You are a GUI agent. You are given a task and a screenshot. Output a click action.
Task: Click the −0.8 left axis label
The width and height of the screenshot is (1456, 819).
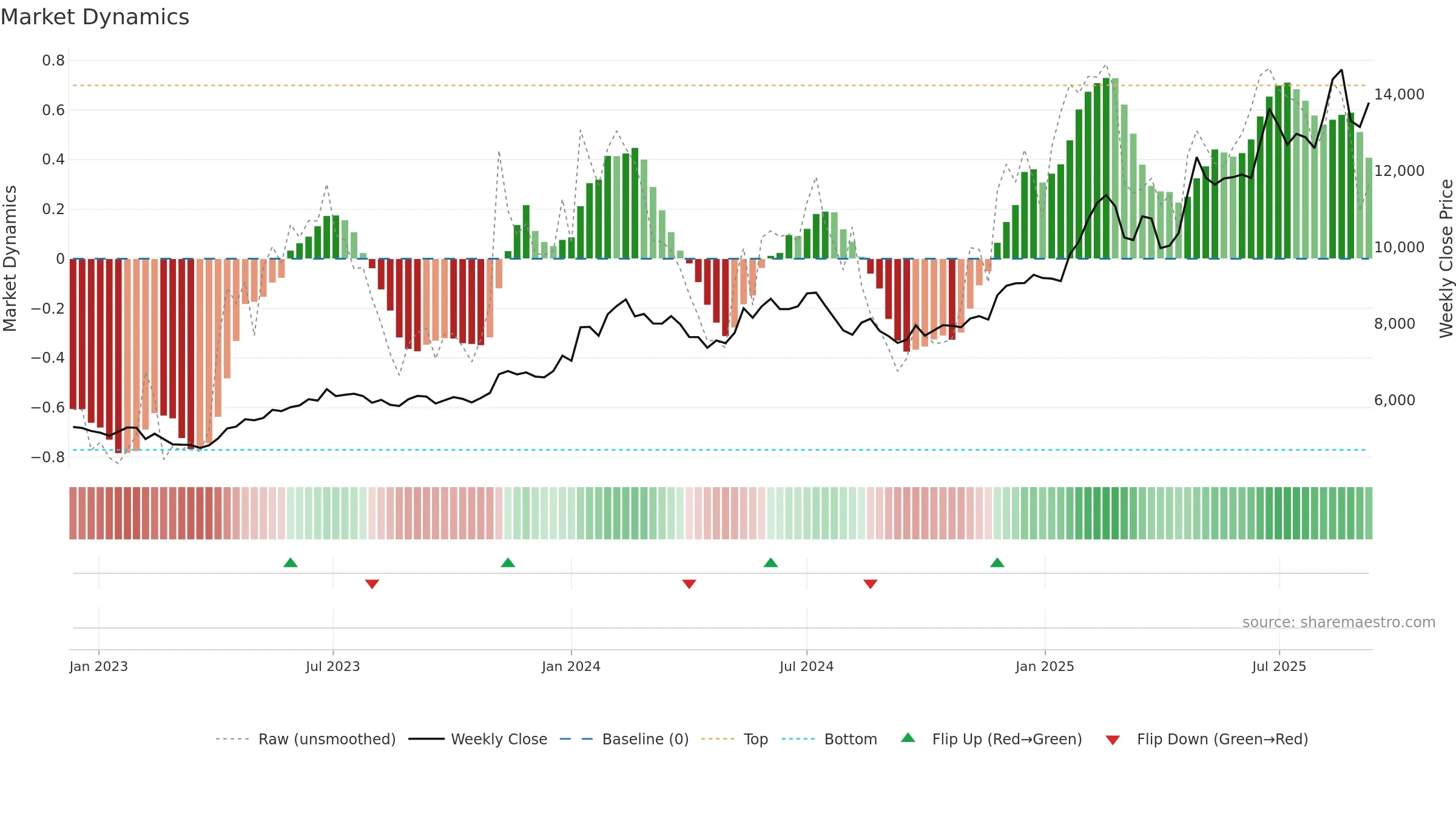tap(48, 457)
